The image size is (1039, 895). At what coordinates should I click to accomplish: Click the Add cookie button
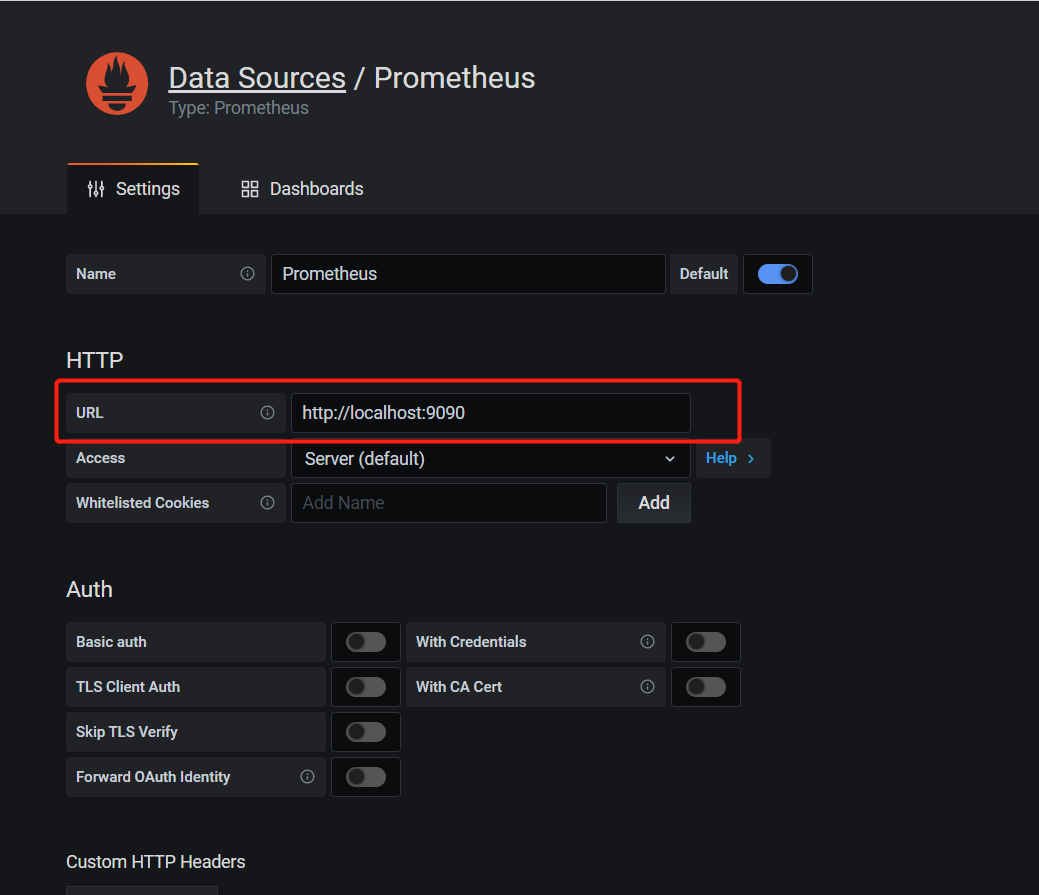tap(653, 503)
